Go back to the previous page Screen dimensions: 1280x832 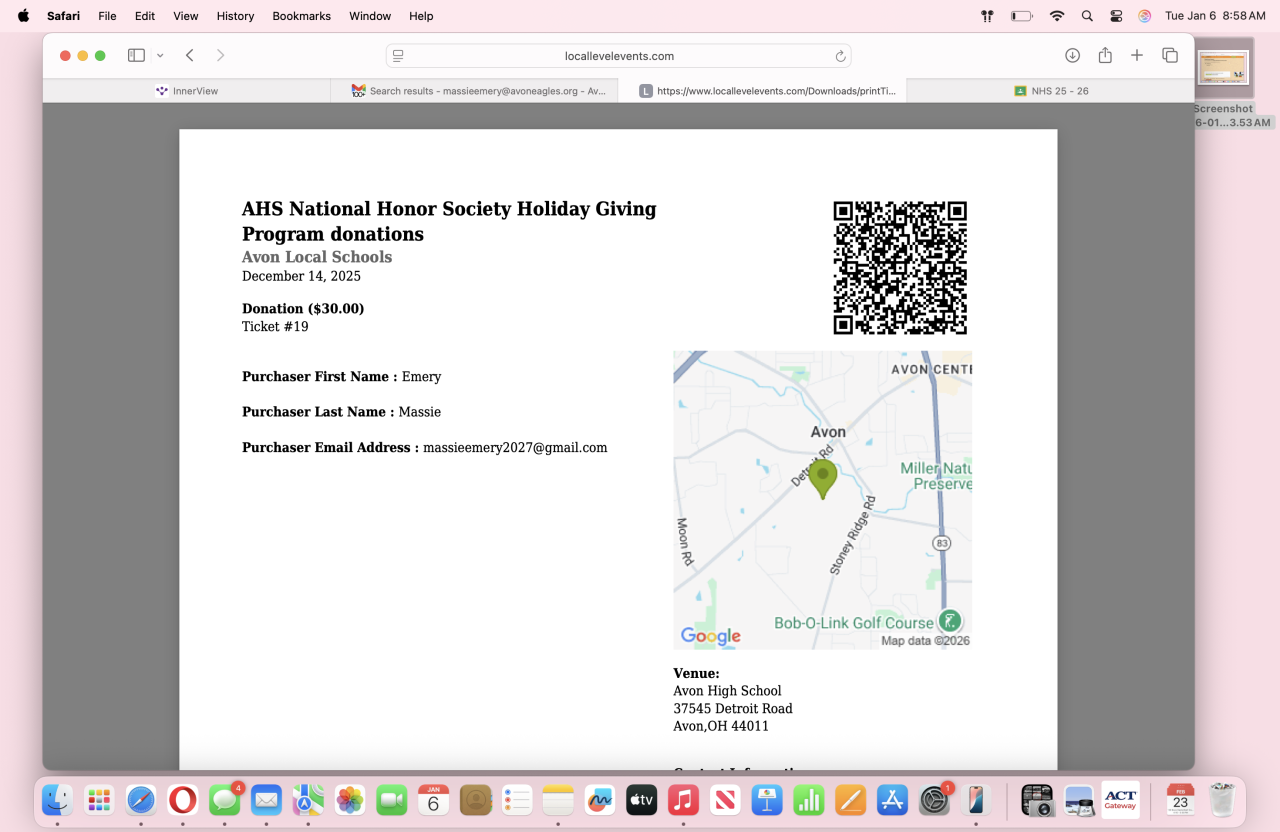point(189,56)
